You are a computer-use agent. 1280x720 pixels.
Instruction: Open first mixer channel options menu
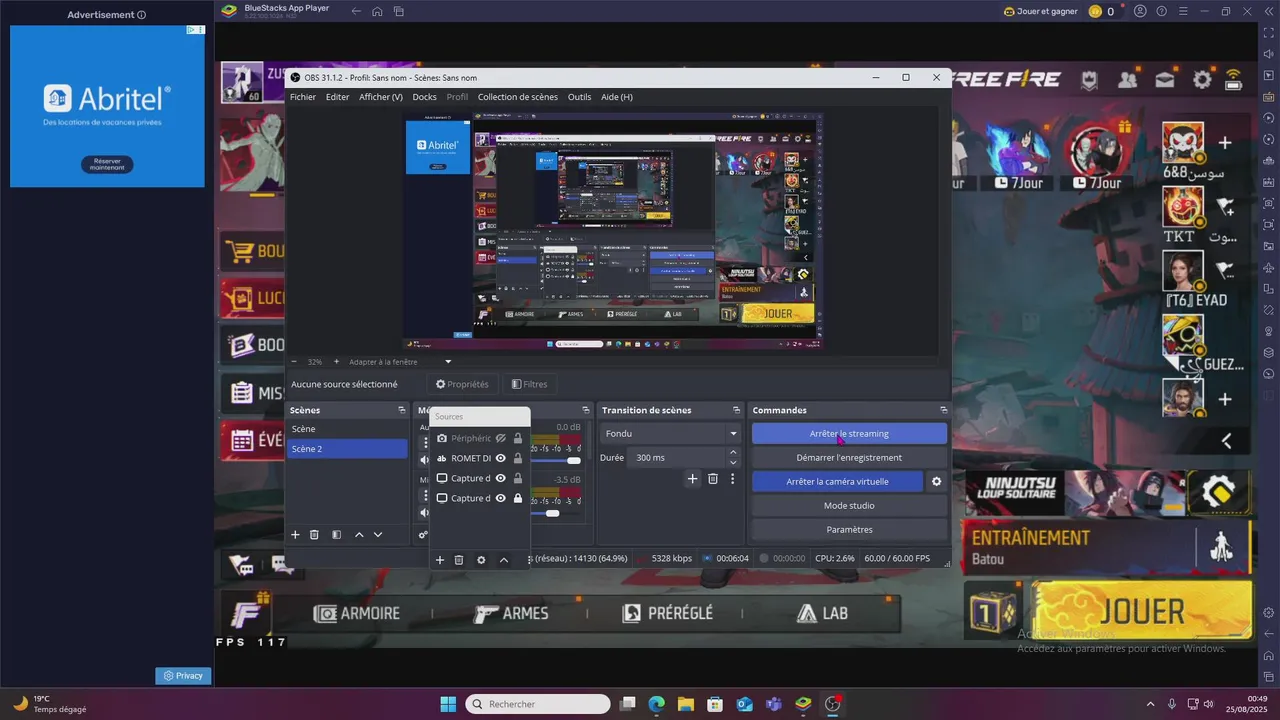point(424,442)
